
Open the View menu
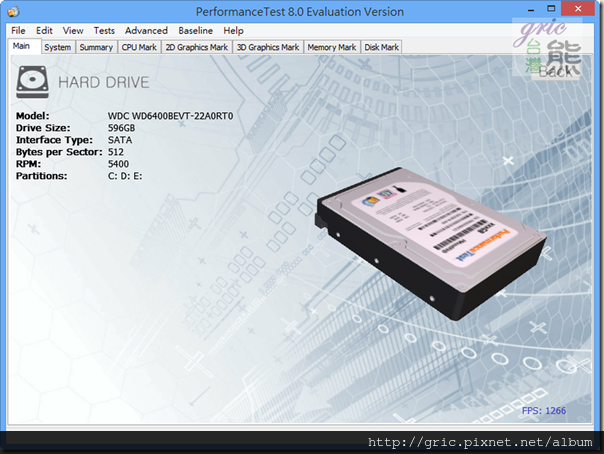(73, 30)
